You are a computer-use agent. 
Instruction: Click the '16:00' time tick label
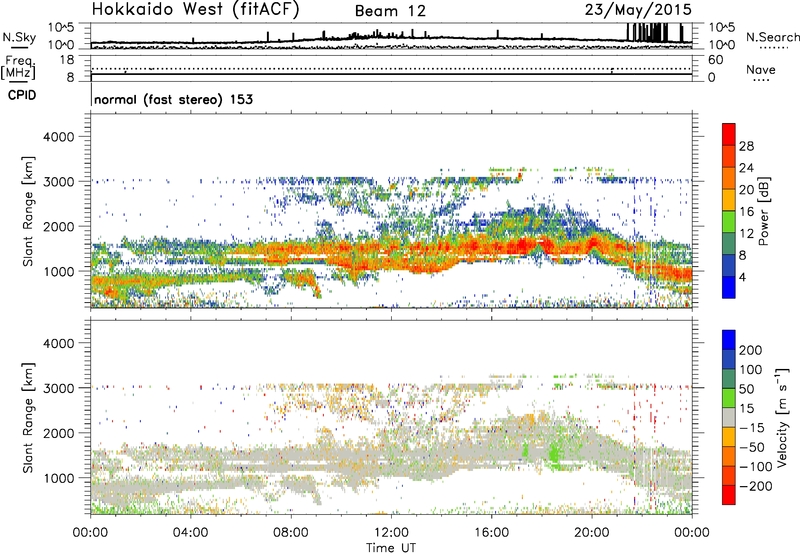click(491, 533)
